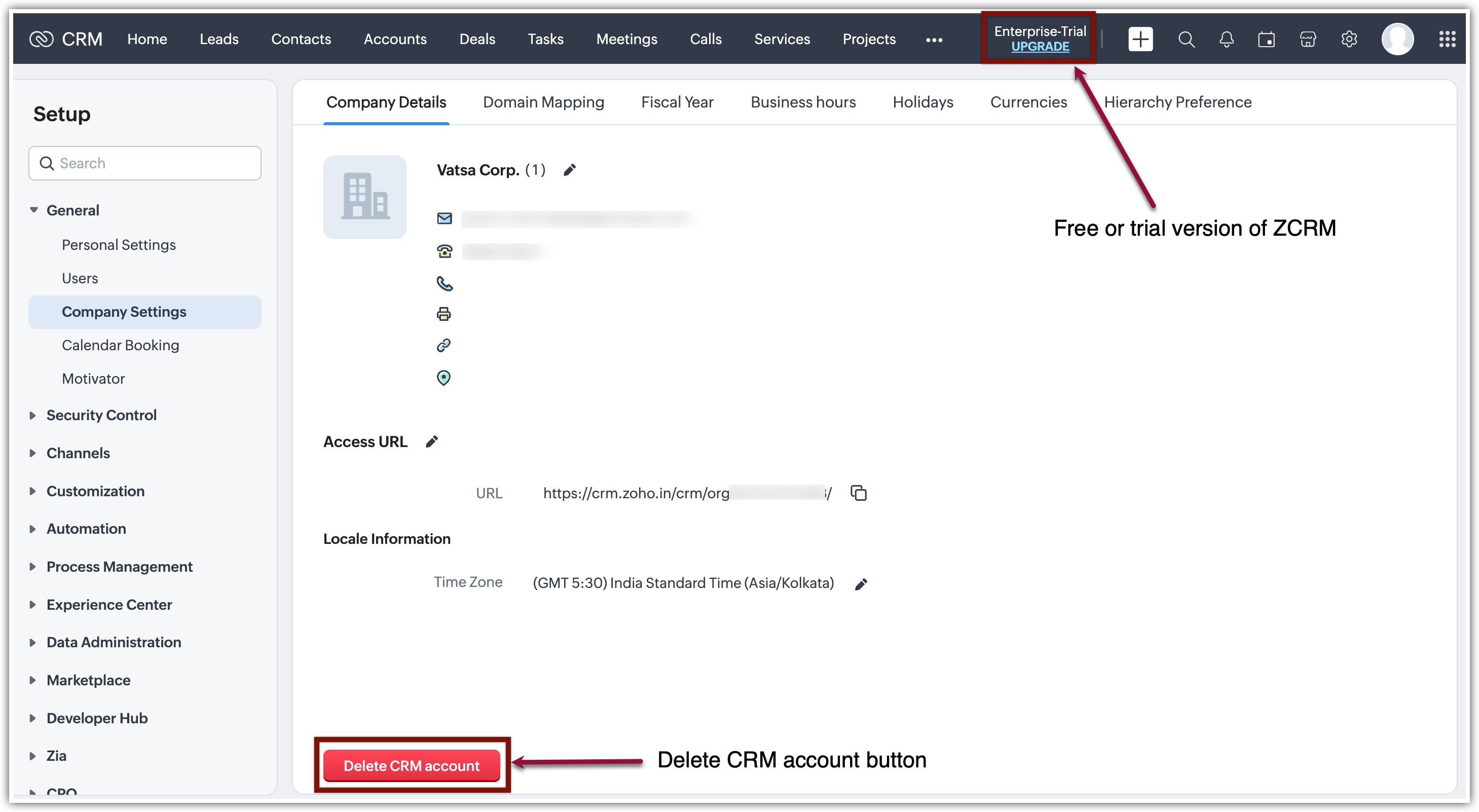Copy the access URL with copy icon
Viewport: 1479px width, 812px height.
[858, 493]
